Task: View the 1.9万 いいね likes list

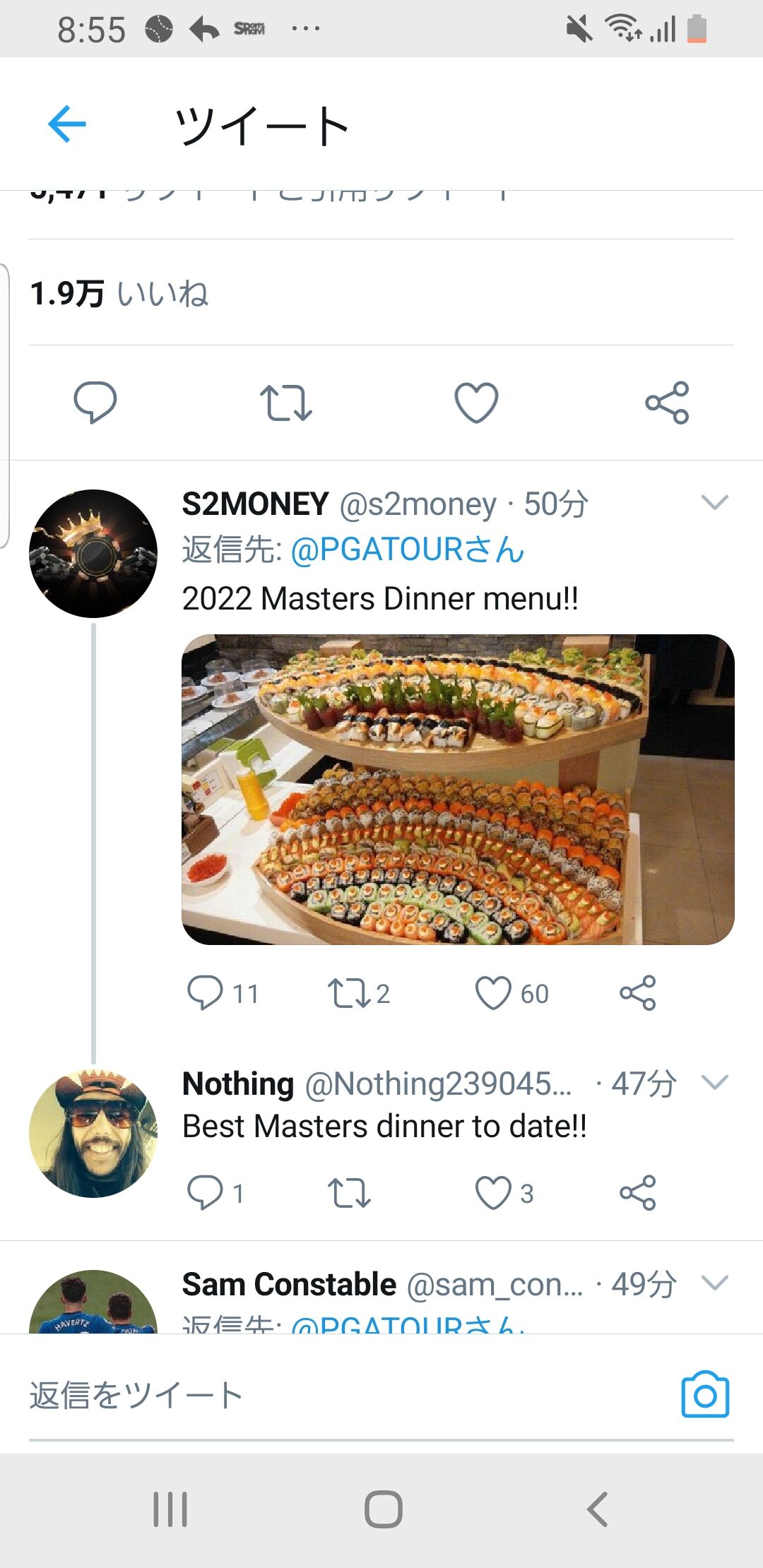Action: [119, 293]
